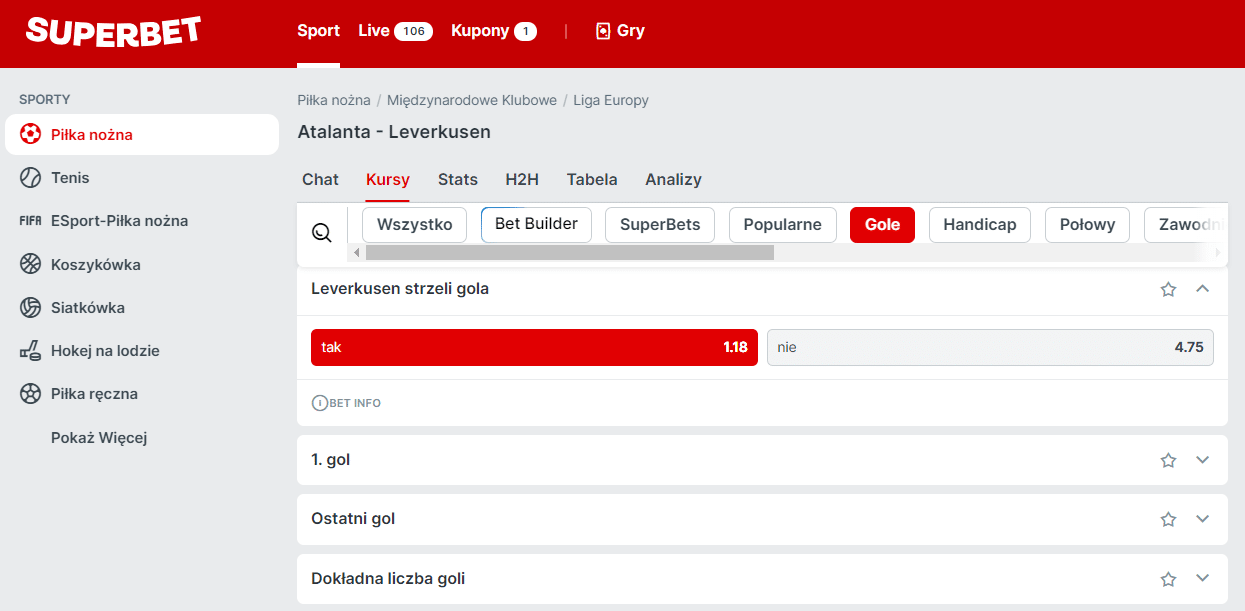Click the FIFA ESport-Piłka nożna icon
Viewport: 1245px width, 611px height.
[29, 220]
